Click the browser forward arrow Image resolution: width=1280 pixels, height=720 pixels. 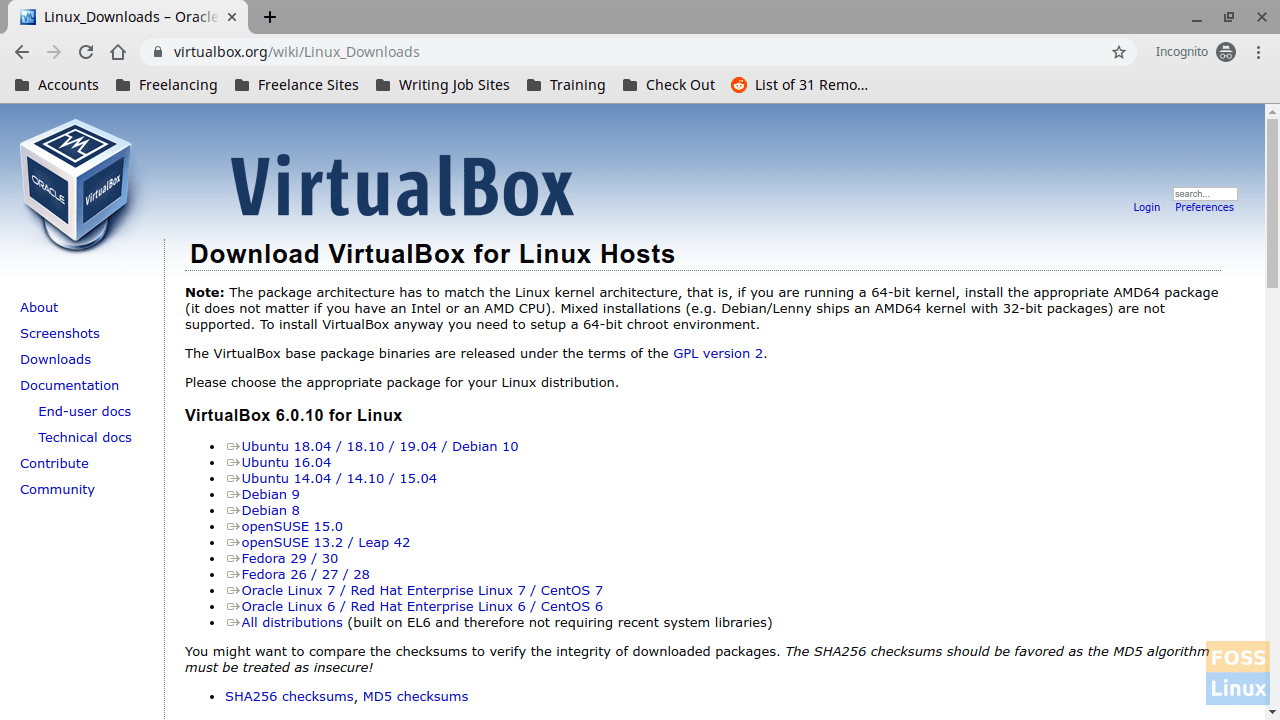[x=54, y=52]
